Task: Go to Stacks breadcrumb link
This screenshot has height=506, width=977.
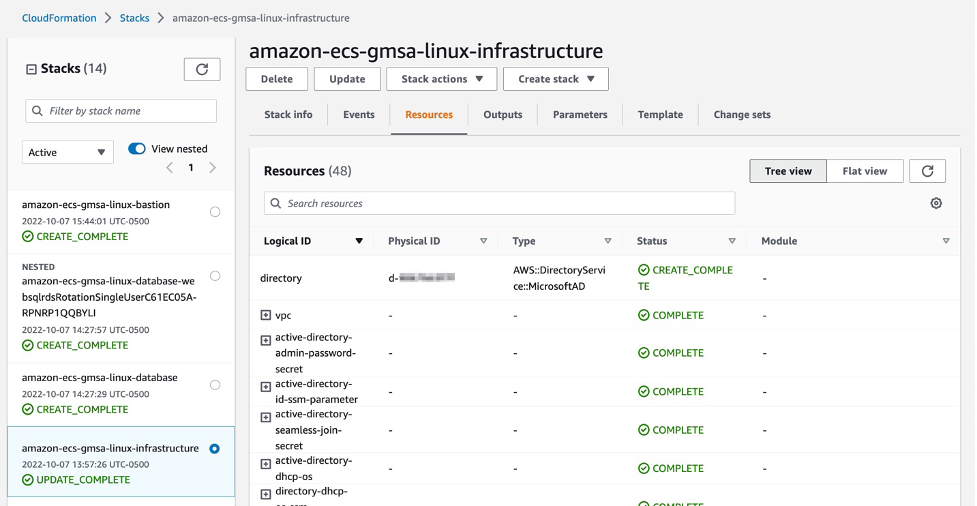Action: pyautogui.click(x=135, y=18)
